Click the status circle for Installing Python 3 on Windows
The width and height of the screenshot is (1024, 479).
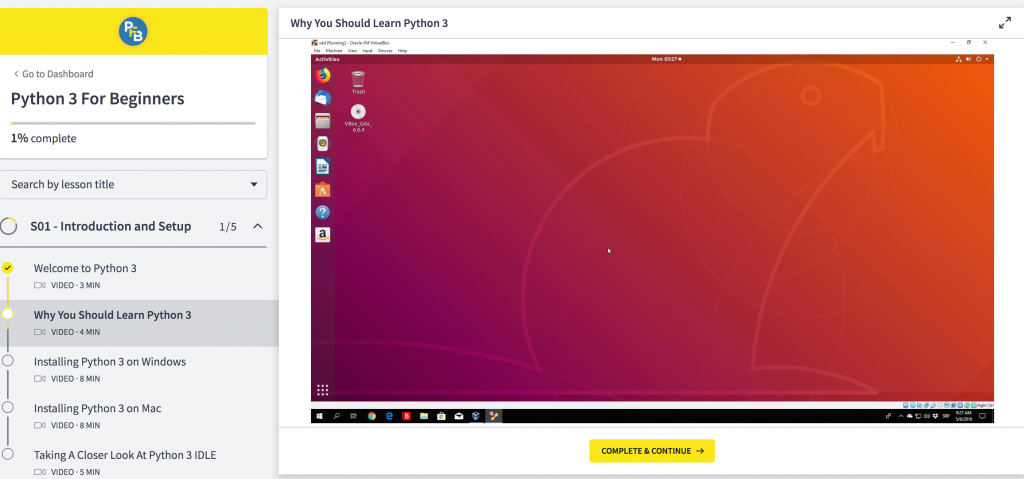click(8, 361)
